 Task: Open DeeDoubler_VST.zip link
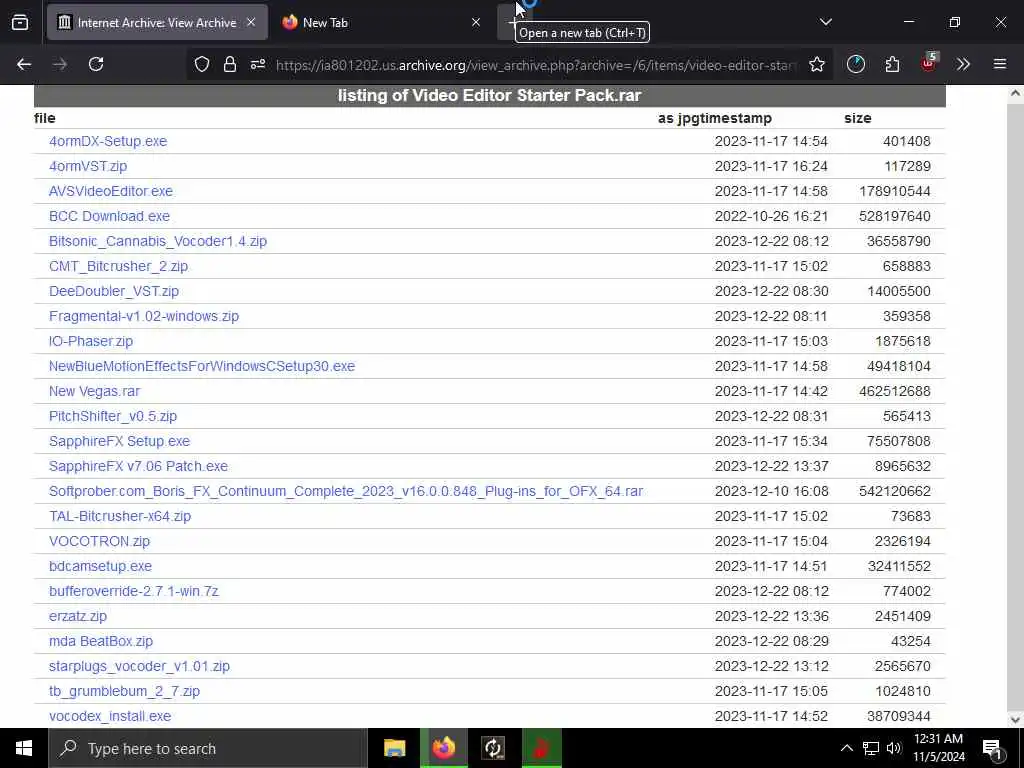coord(114,291)
